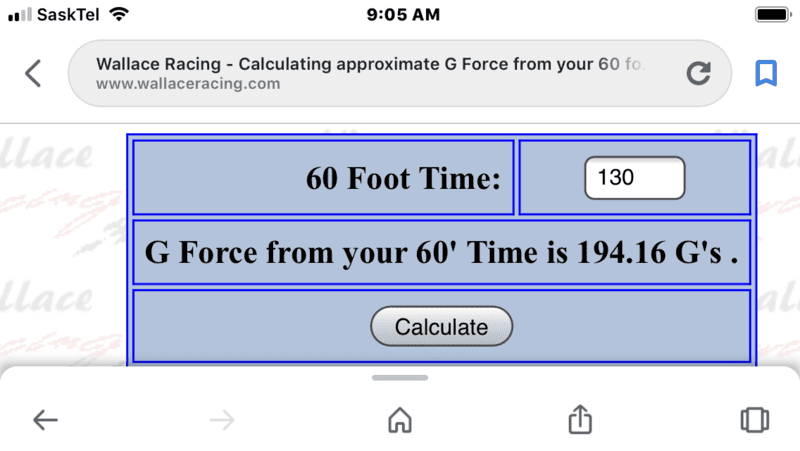Tap the greyed forward arrow in bottom bar
800x451 pixels.
[222, 420]
